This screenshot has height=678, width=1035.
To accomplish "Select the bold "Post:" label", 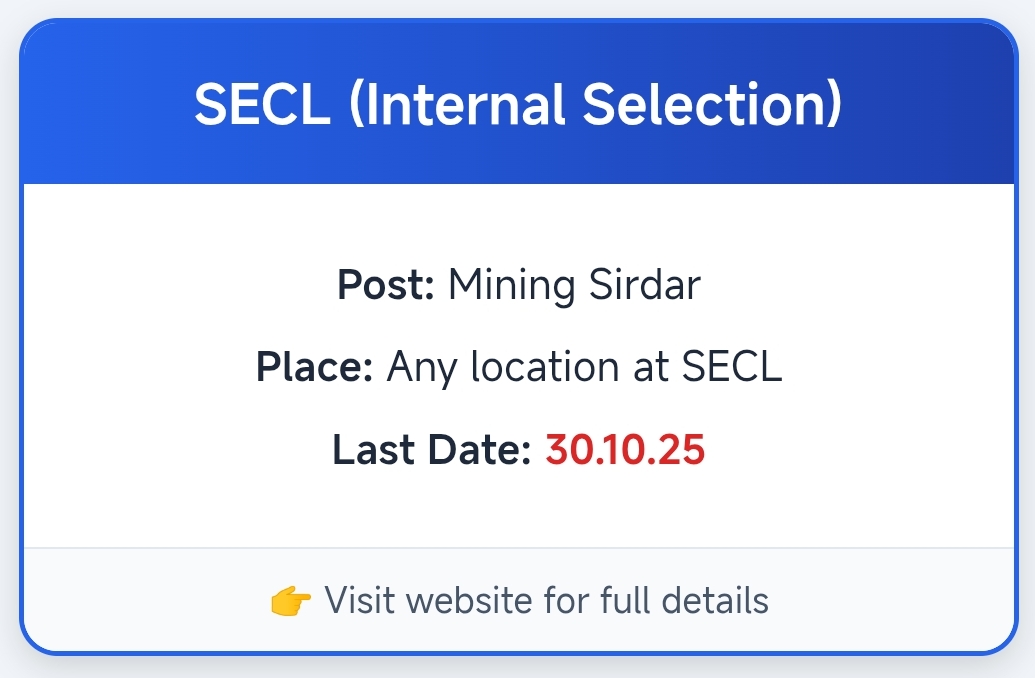I will point(386,285).
